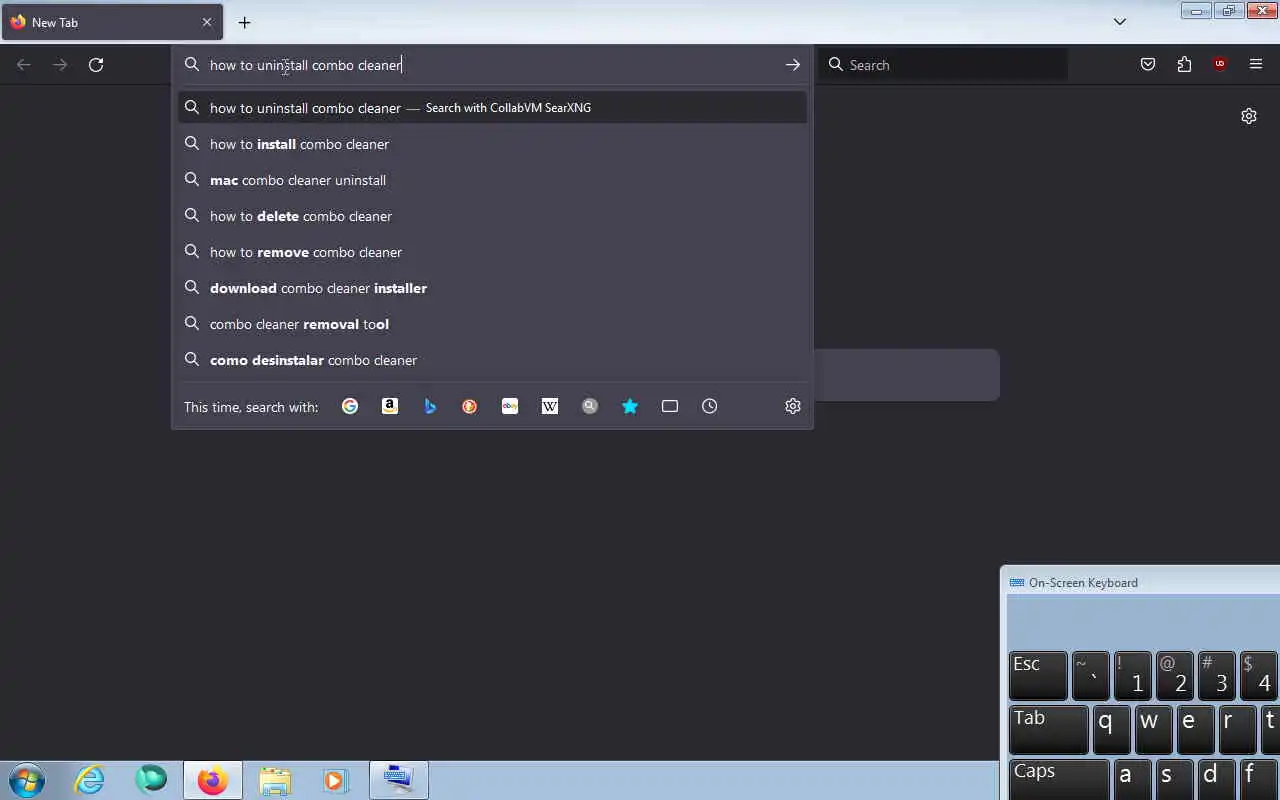Search this time with Wikipedia
The width and height of the screenshot is (1280, 800).
pyautogui.click(x=550, y=406)
